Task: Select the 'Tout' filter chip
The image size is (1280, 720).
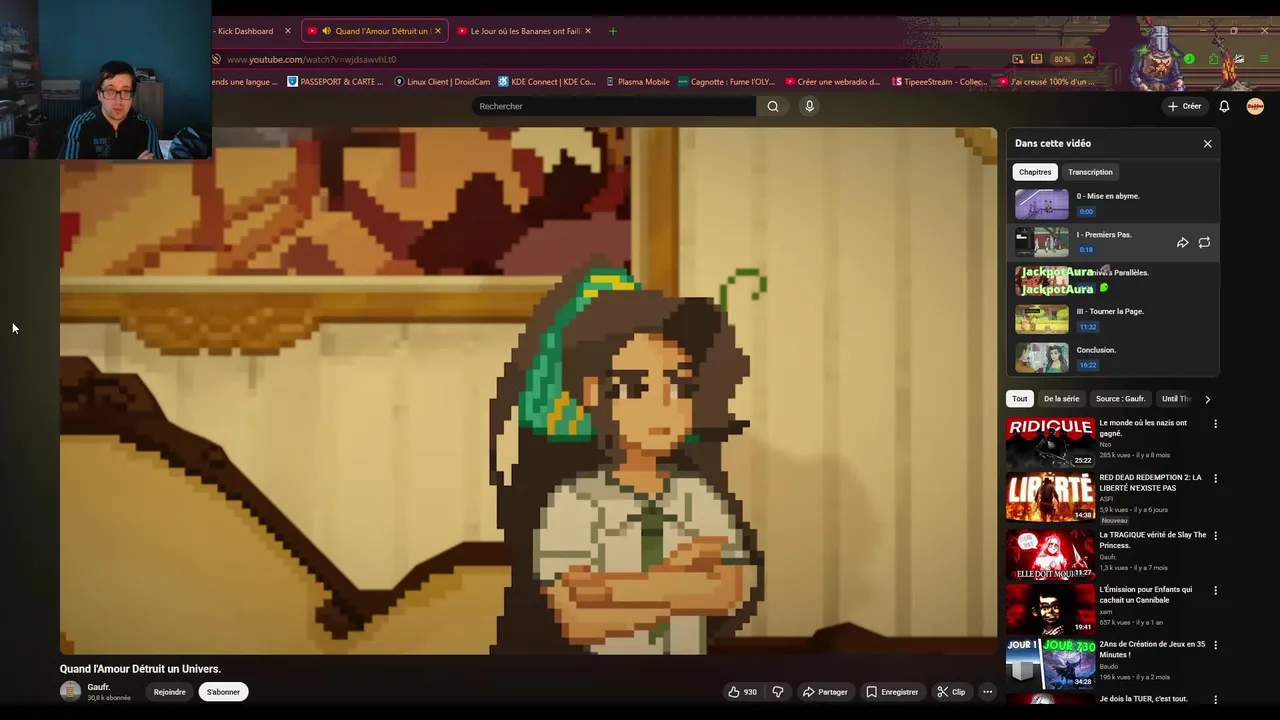Action: coord(1019,399)
